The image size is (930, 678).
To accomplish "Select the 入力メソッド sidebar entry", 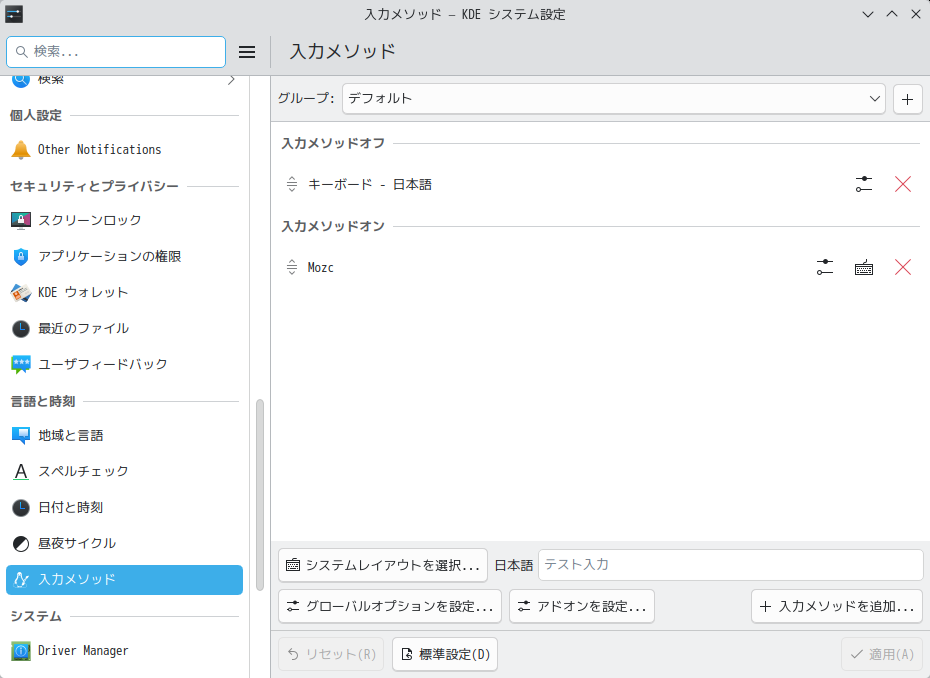I will 125,580.
